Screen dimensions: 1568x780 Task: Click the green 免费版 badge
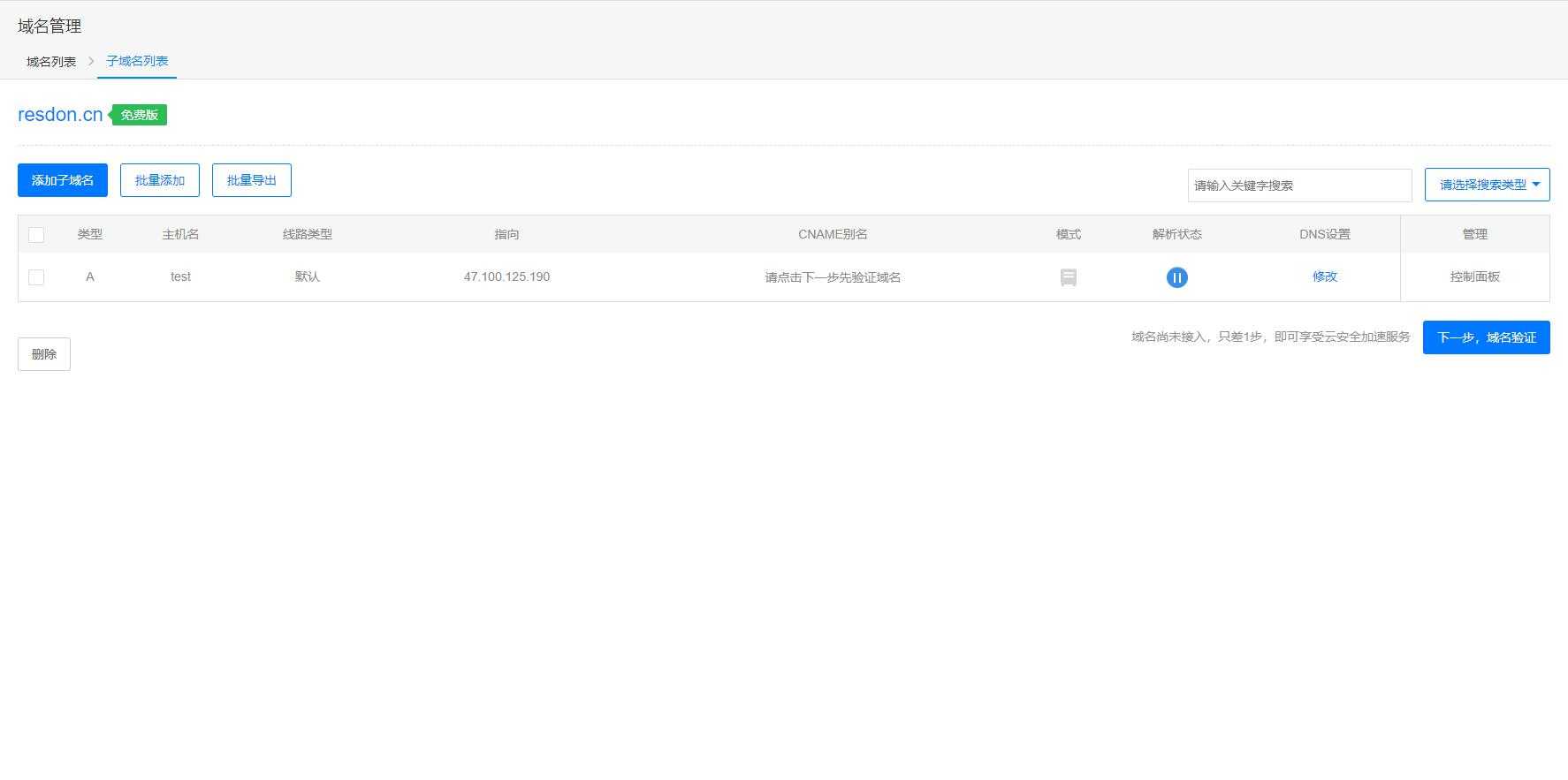coord(139,115)
